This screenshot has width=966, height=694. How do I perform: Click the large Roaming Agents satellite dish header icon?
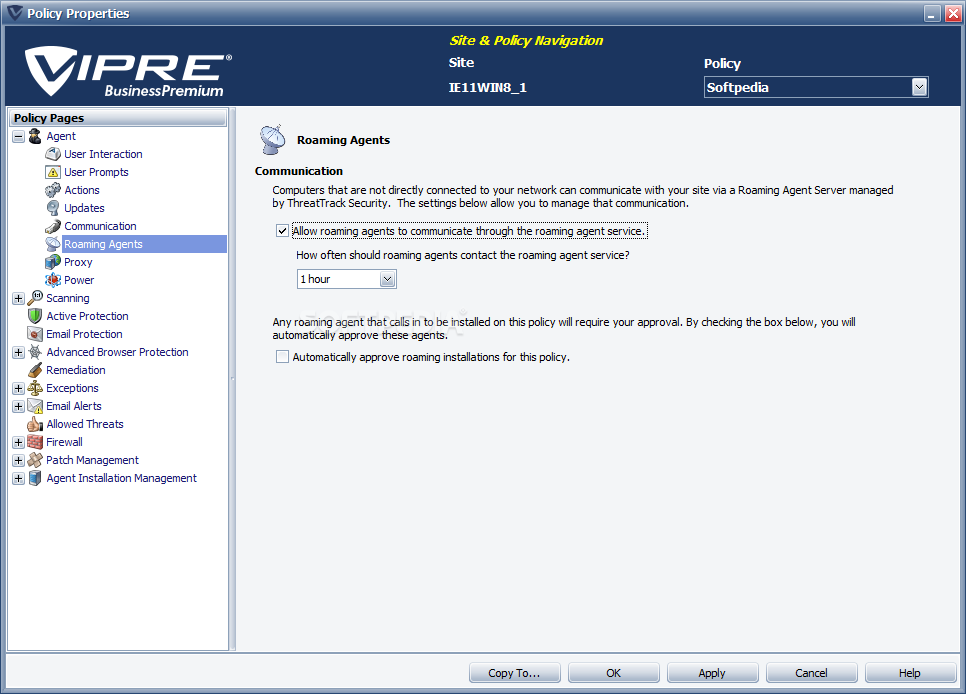click(272, 139)
